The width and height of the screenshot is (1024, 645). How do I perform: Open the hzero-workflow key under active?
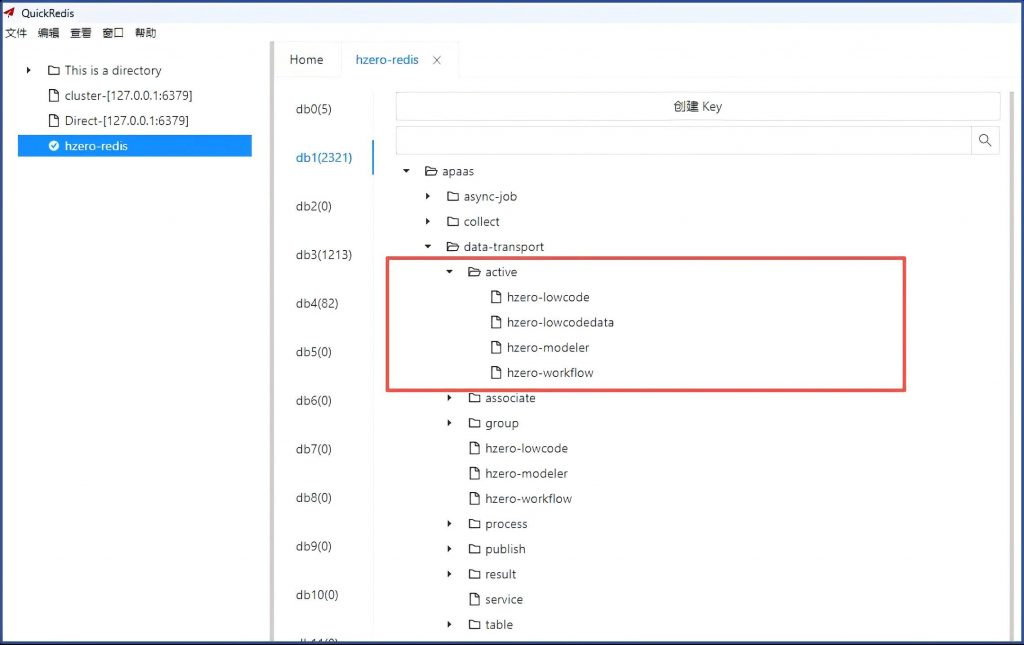pos(549,373)
